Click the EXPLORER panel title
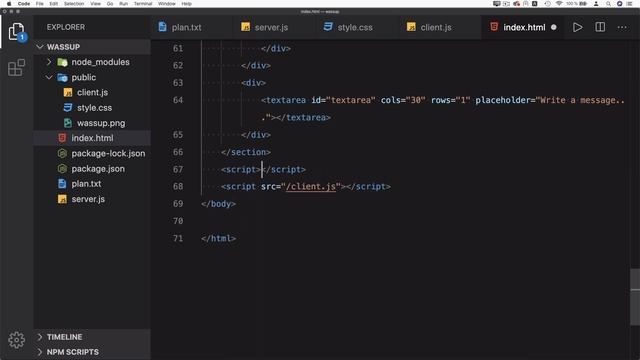This screenshot has height=360, width=640. click(66, 27)
